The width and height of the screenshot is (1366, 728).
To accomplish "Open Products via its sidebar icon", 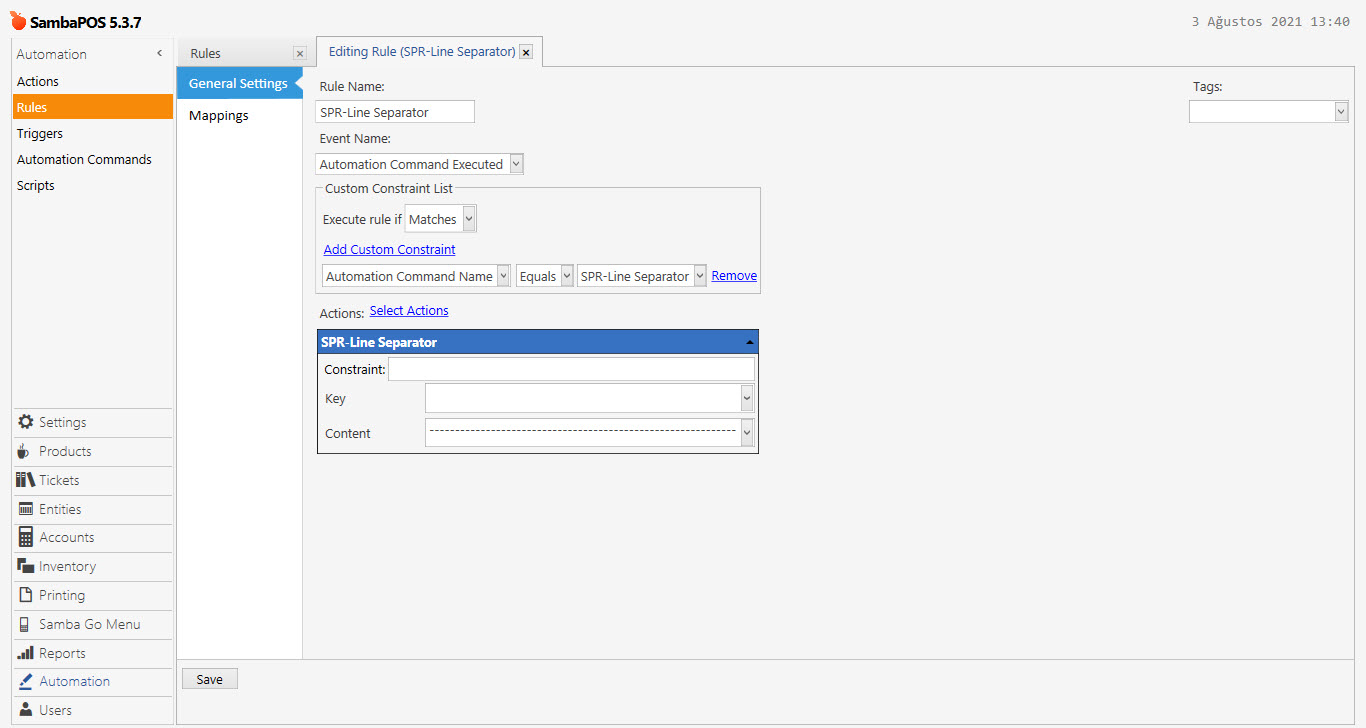I will (x=26, y=451).
